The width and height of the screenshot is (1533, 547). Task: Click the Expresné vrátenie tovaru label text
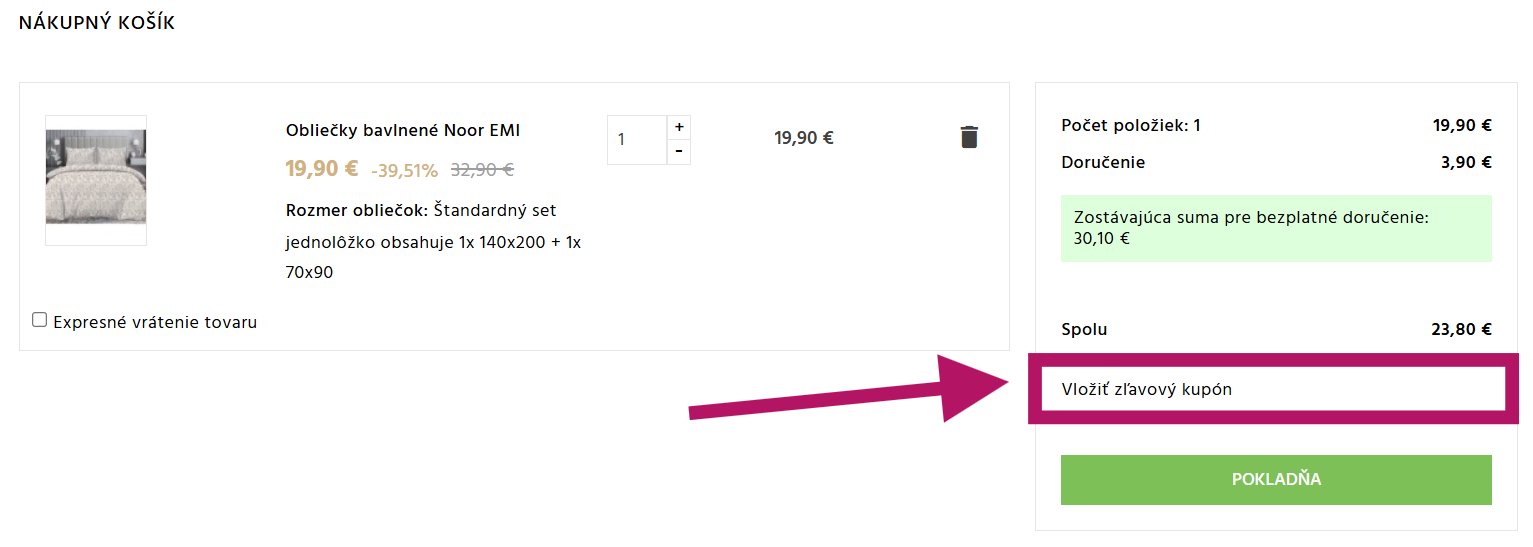(x=155, y=322)
